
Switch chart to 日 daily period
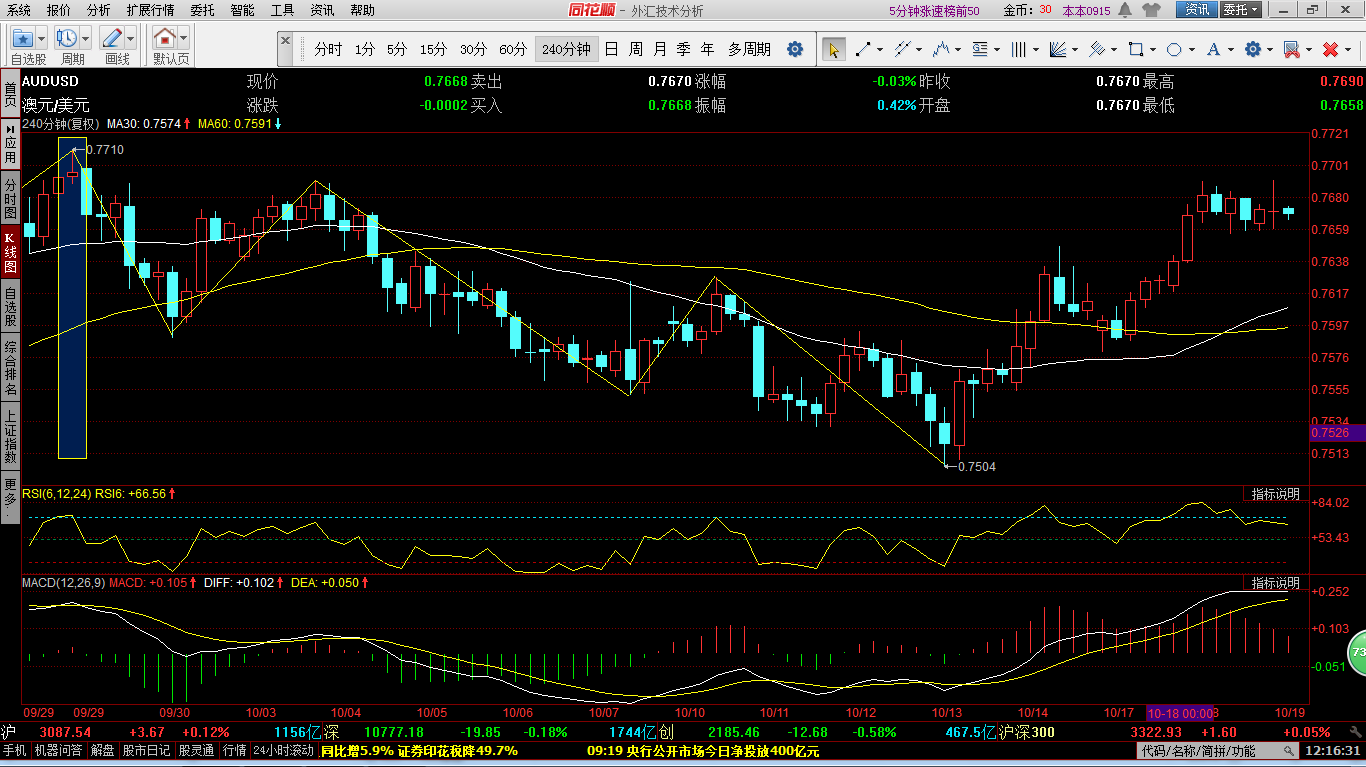tap(611, 49)
